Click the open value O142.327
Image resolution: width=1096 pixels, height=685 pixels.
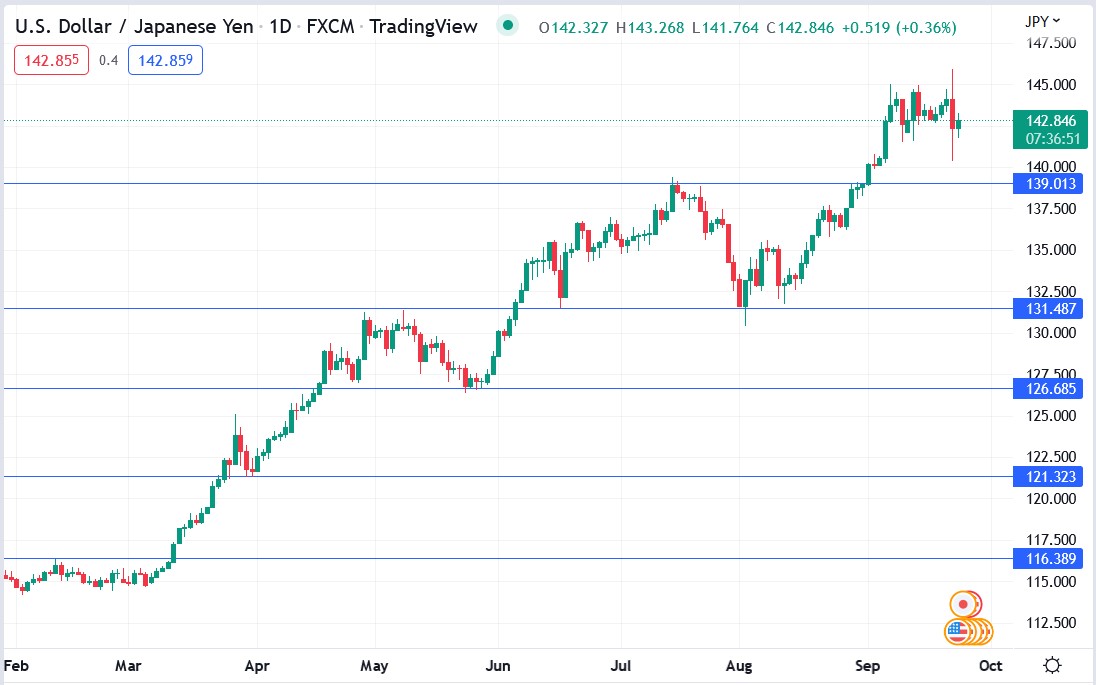coord(573,28)
